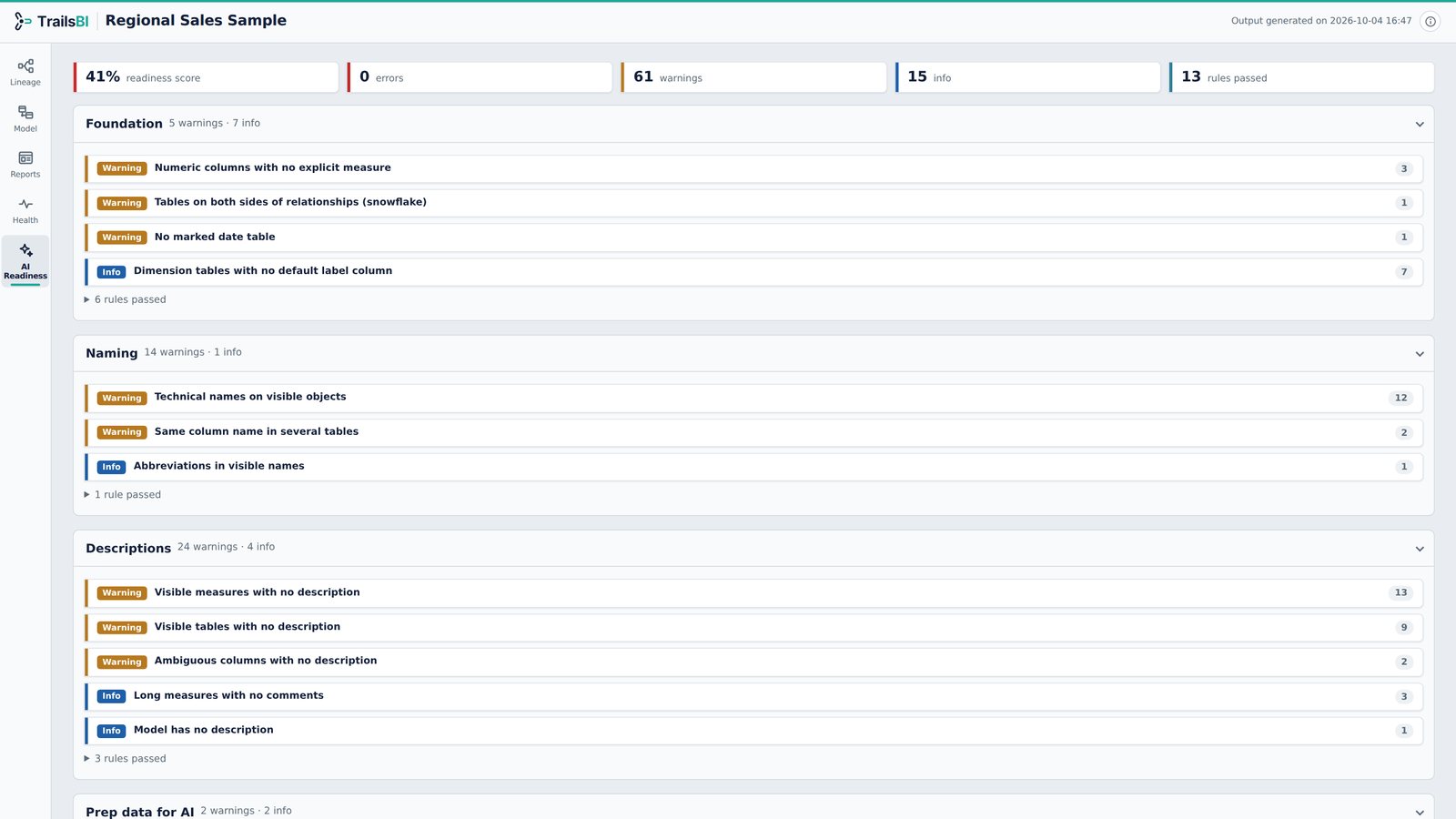Viewport: 1456px width, 819px height.
Task: Go to Reports in sidebar
Action: pyautogui.click(x=25, y=165)
